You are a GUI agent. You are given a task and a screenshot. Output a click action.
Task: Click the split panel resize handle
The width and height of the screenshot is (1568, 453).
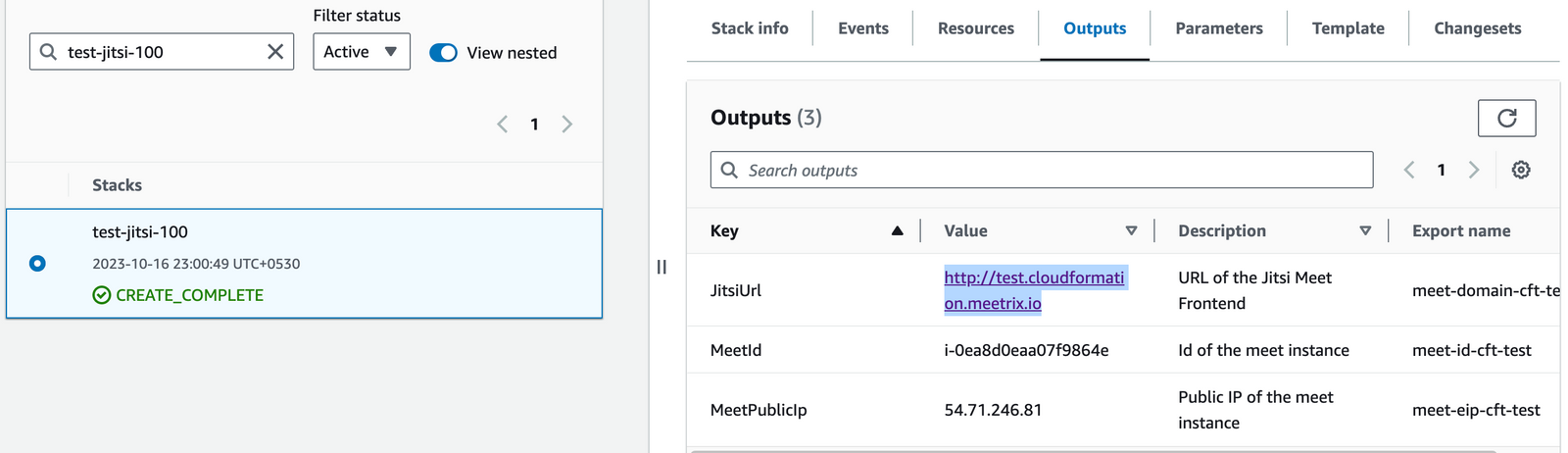point(661,267)
